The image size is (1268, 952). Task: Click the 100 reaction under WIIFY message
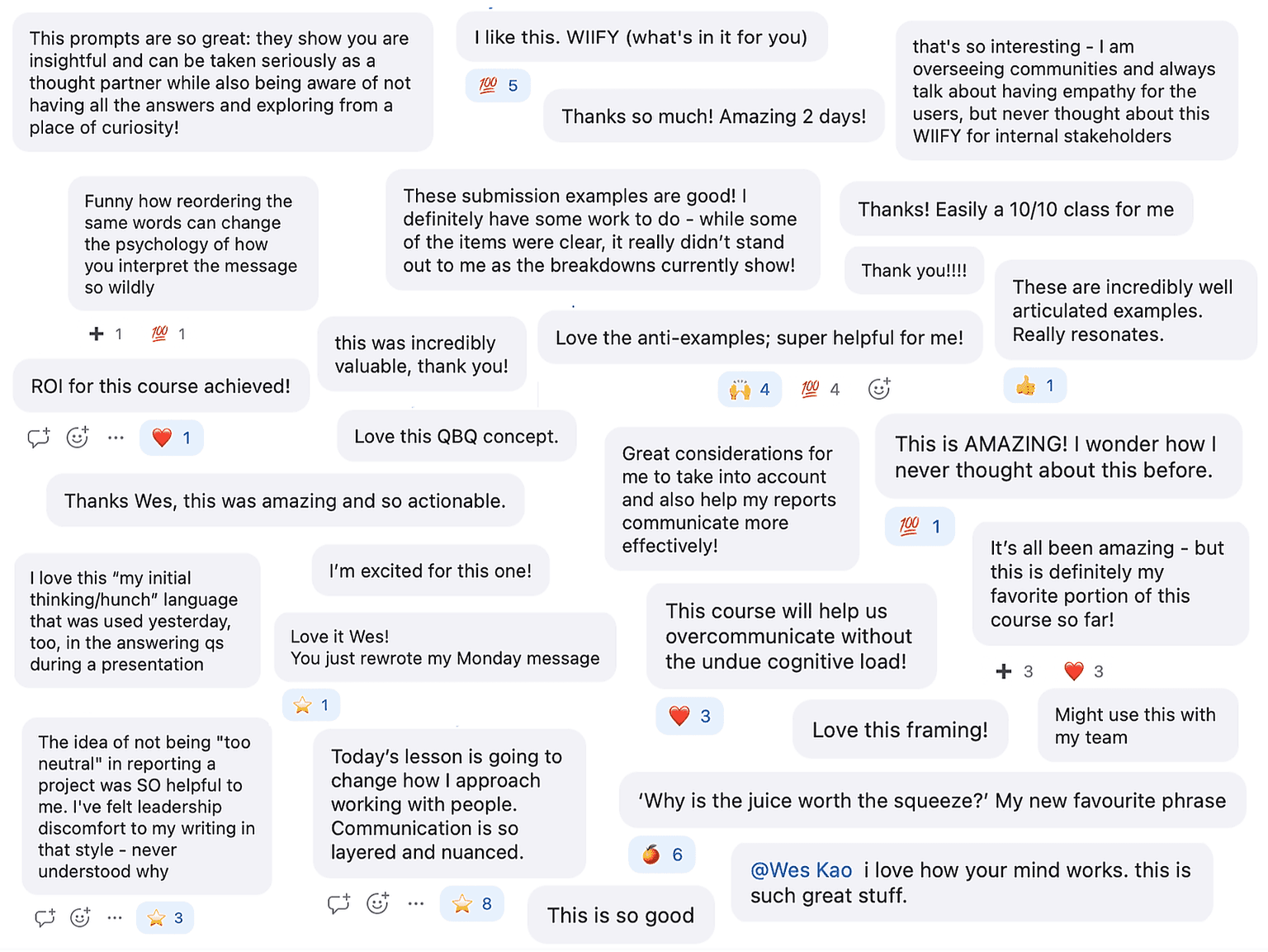[498, 86]
